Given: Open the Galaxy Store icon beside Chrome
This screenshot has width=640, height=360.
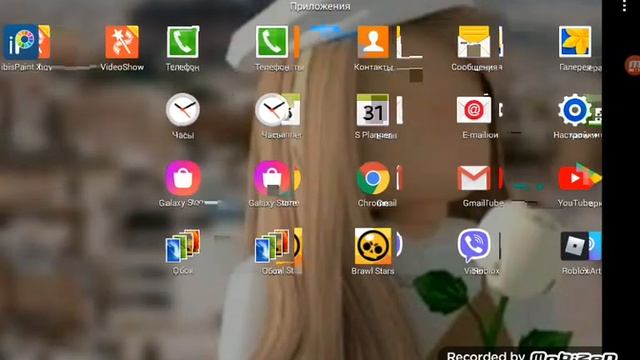Looking at the screenshot, I should pyautogui.click(x=272, y=178).
